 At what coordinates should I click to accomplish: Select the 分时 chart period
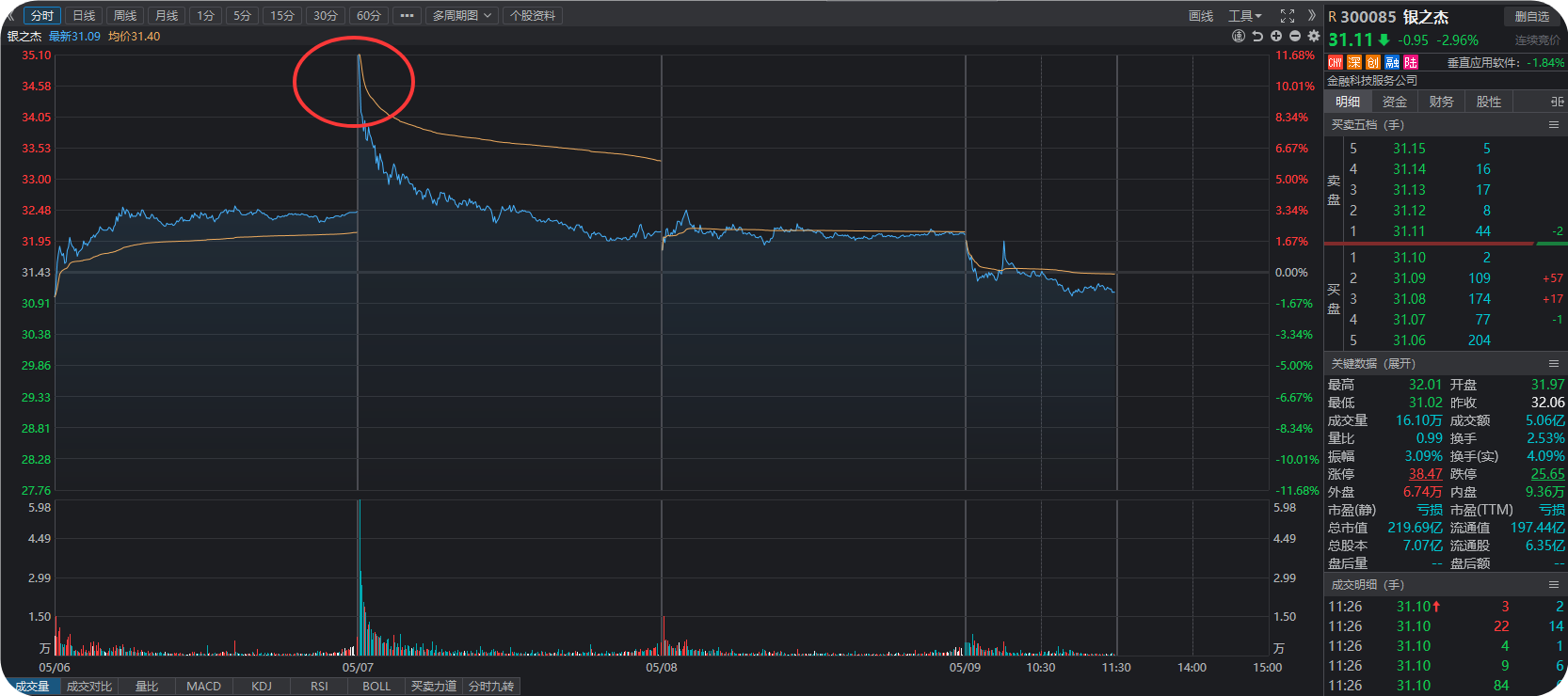coord(41,15)
